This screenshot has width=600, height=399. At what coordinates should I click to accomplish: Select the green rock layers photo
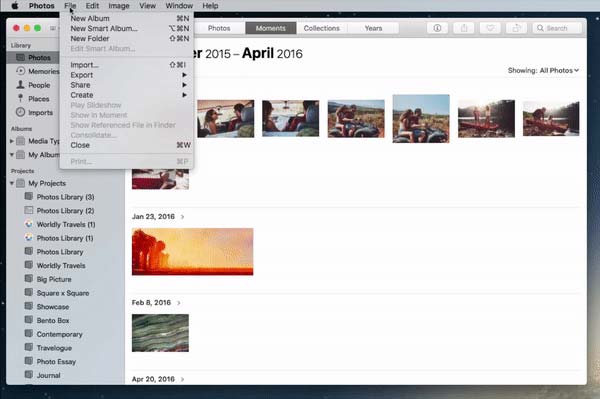[160, 333]
